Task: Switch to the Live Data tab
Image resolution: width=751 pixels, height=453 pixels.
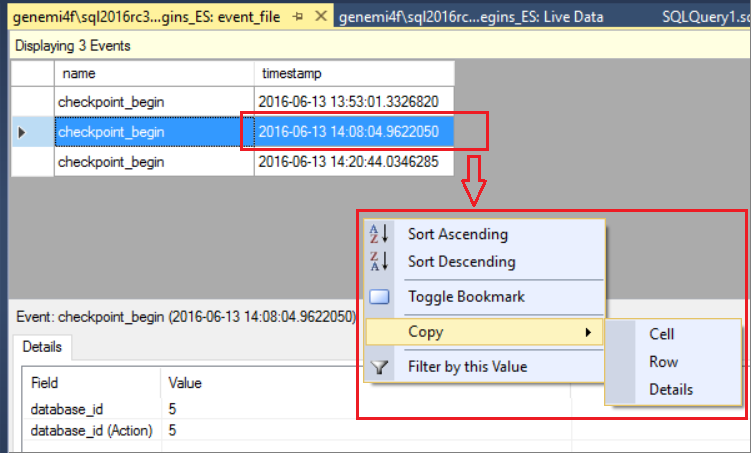Action: 471,17
